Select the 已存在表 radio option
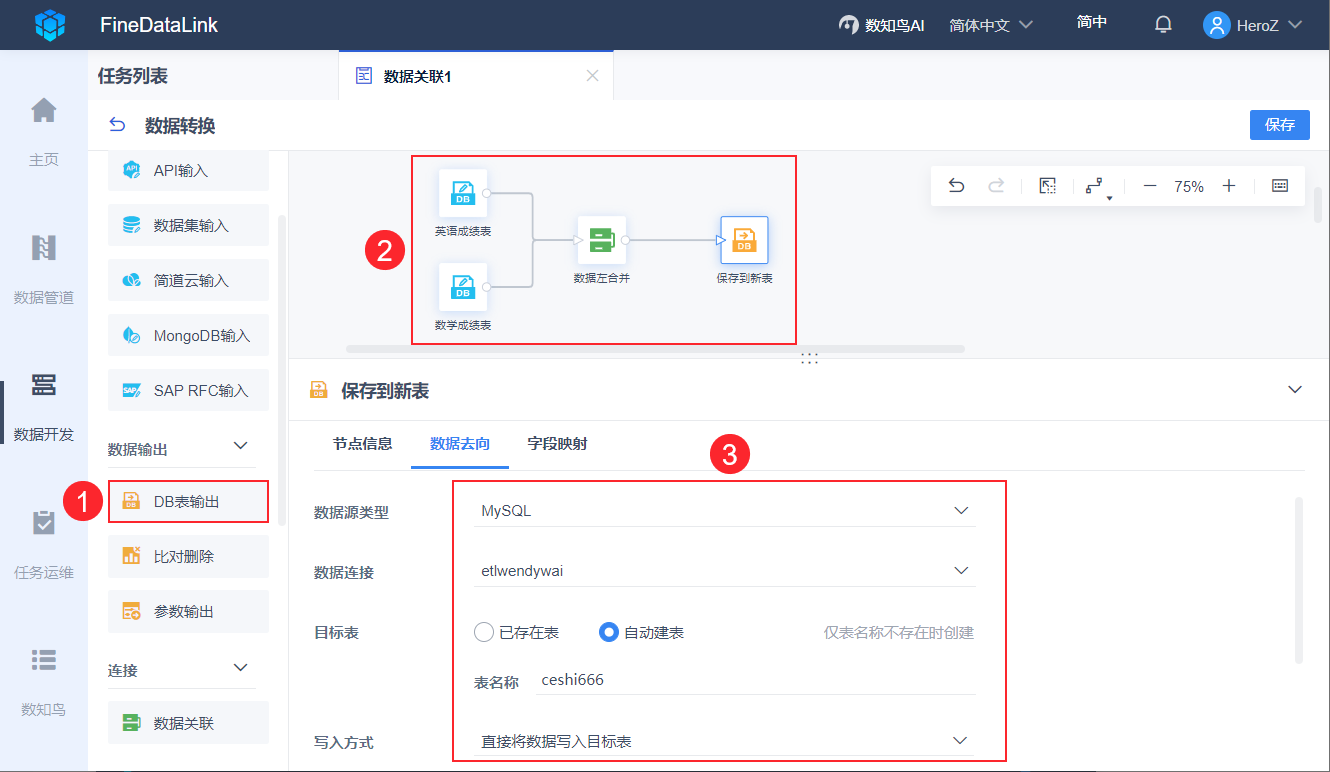This screenshot has width=1330, height=772. coord(484,632)
